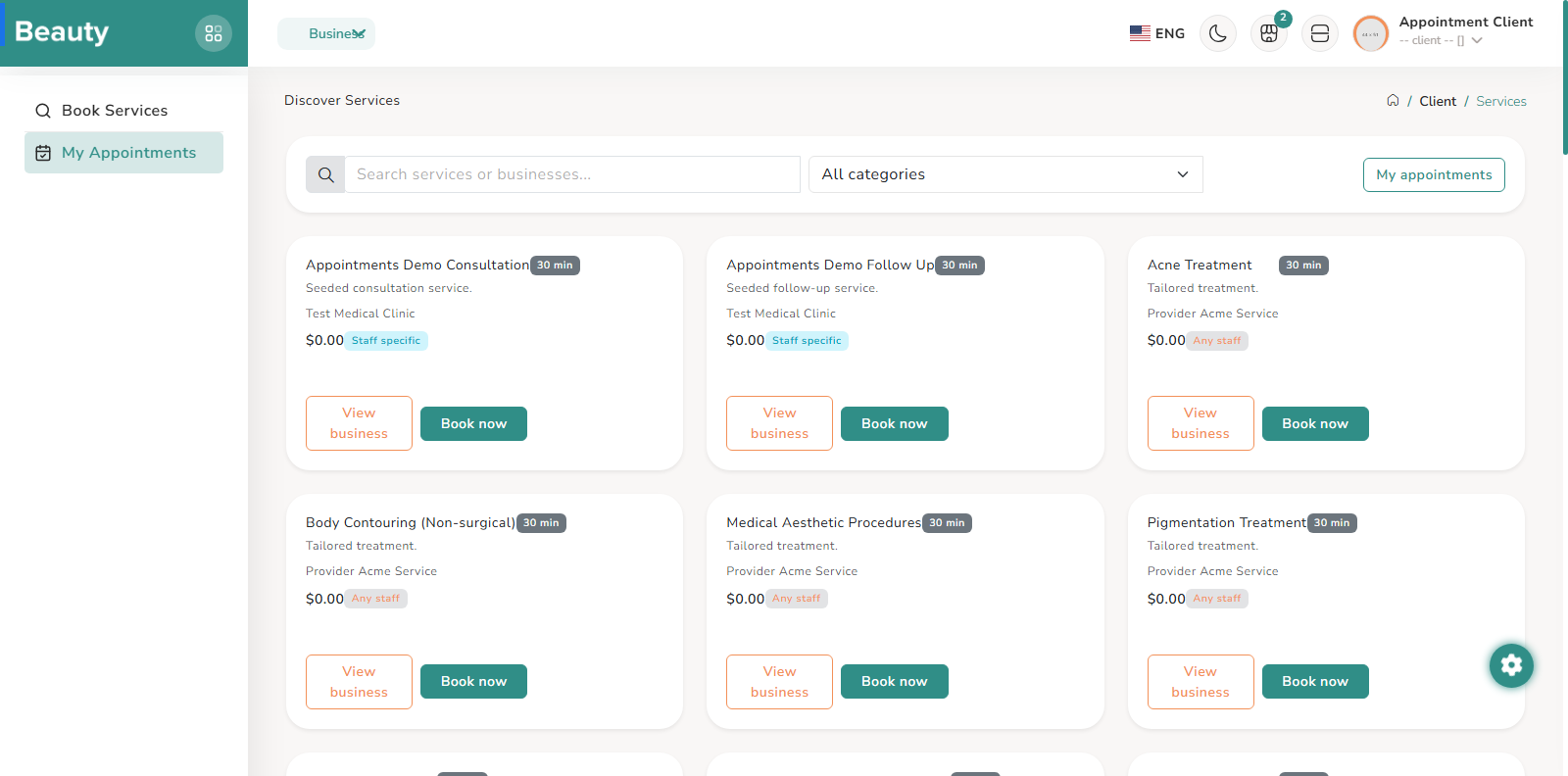Focus the Search services or businesses field

point(572,174)
